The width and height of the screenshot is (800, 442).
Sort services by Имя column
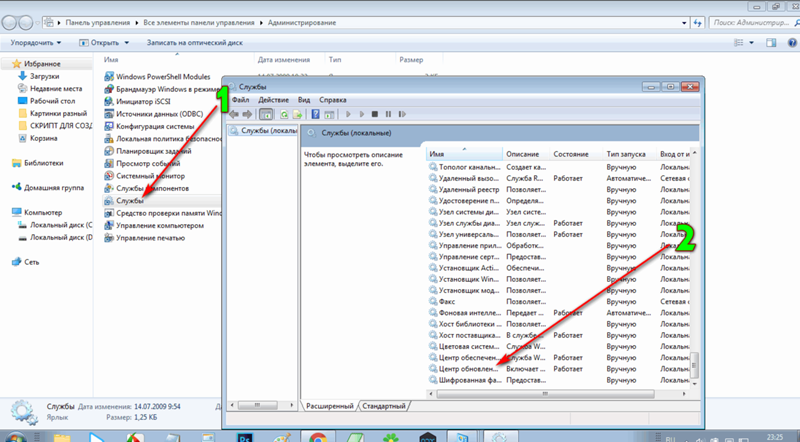click(464, 154)
